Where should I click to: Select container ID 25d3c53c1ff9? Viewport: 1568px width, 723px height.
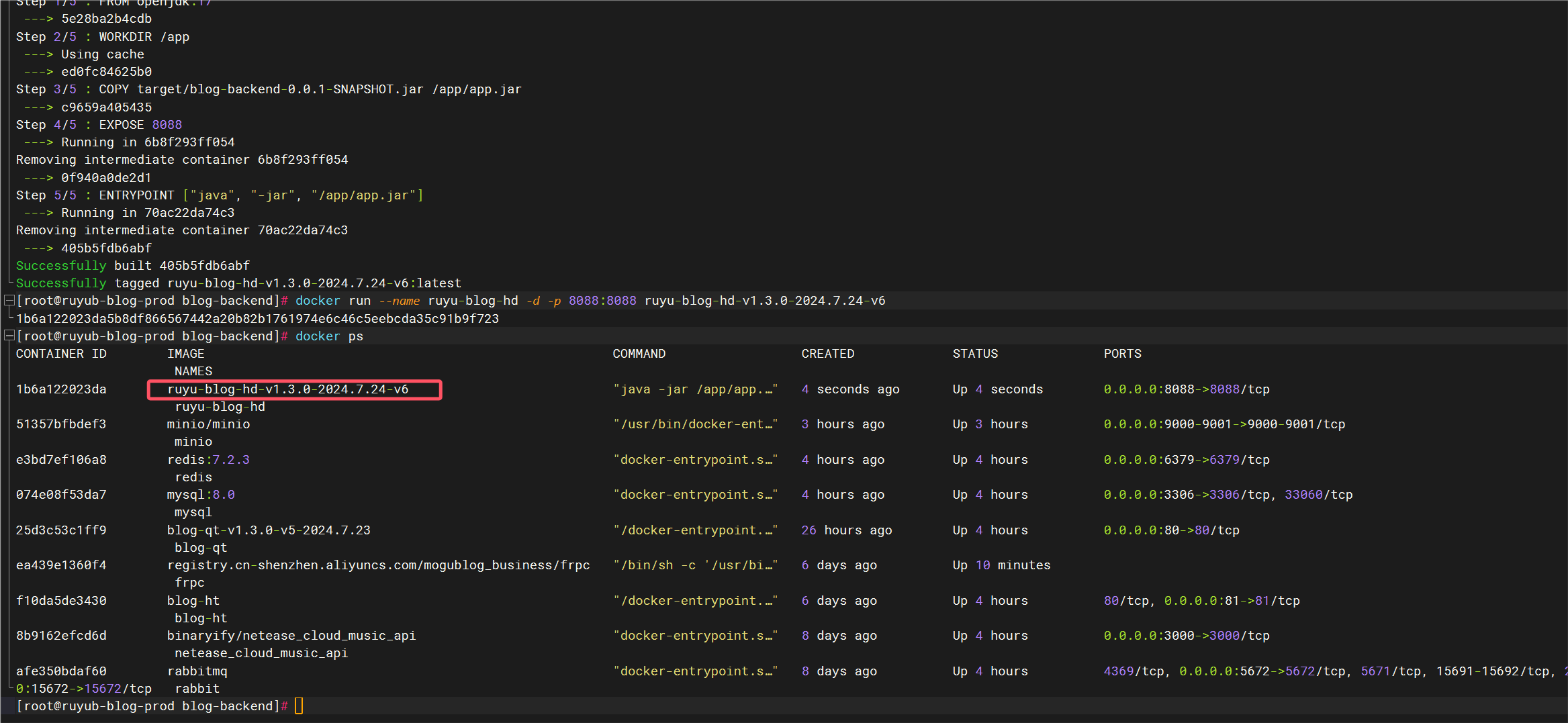(61, 530)
